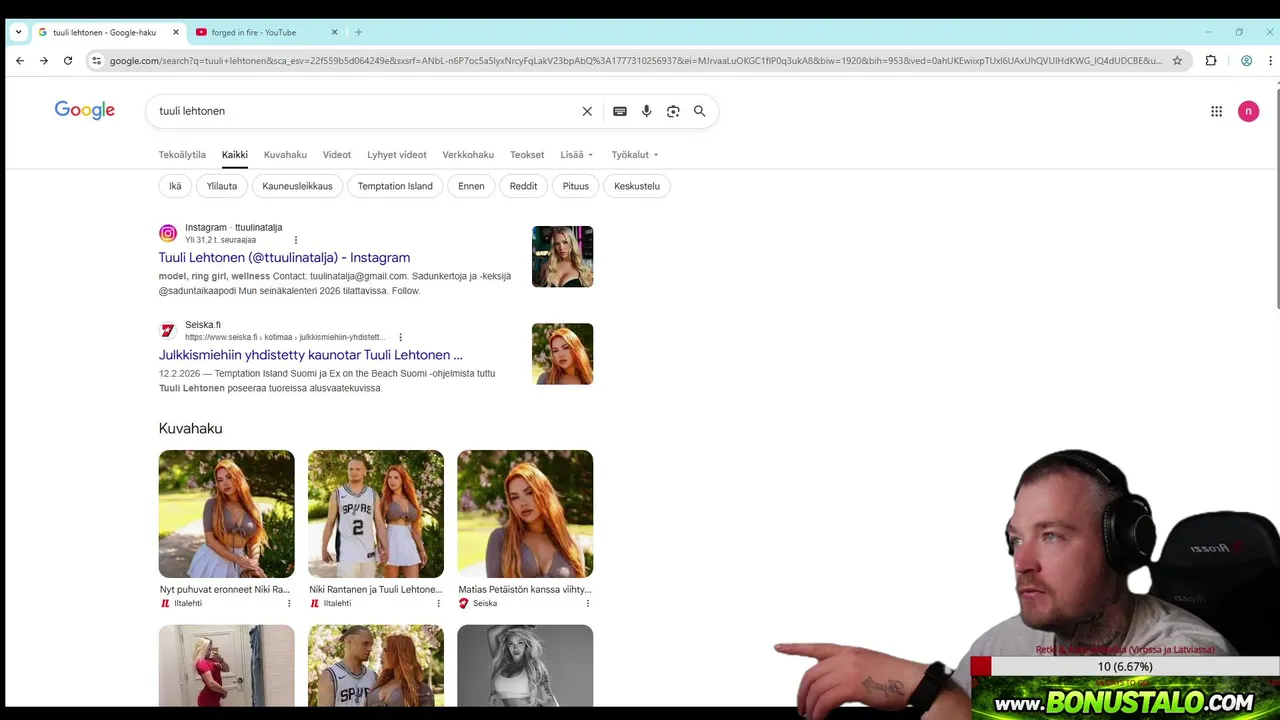Open a new browser tab
This screenshot has height=720, width=1280.
[x=358, y=32]
